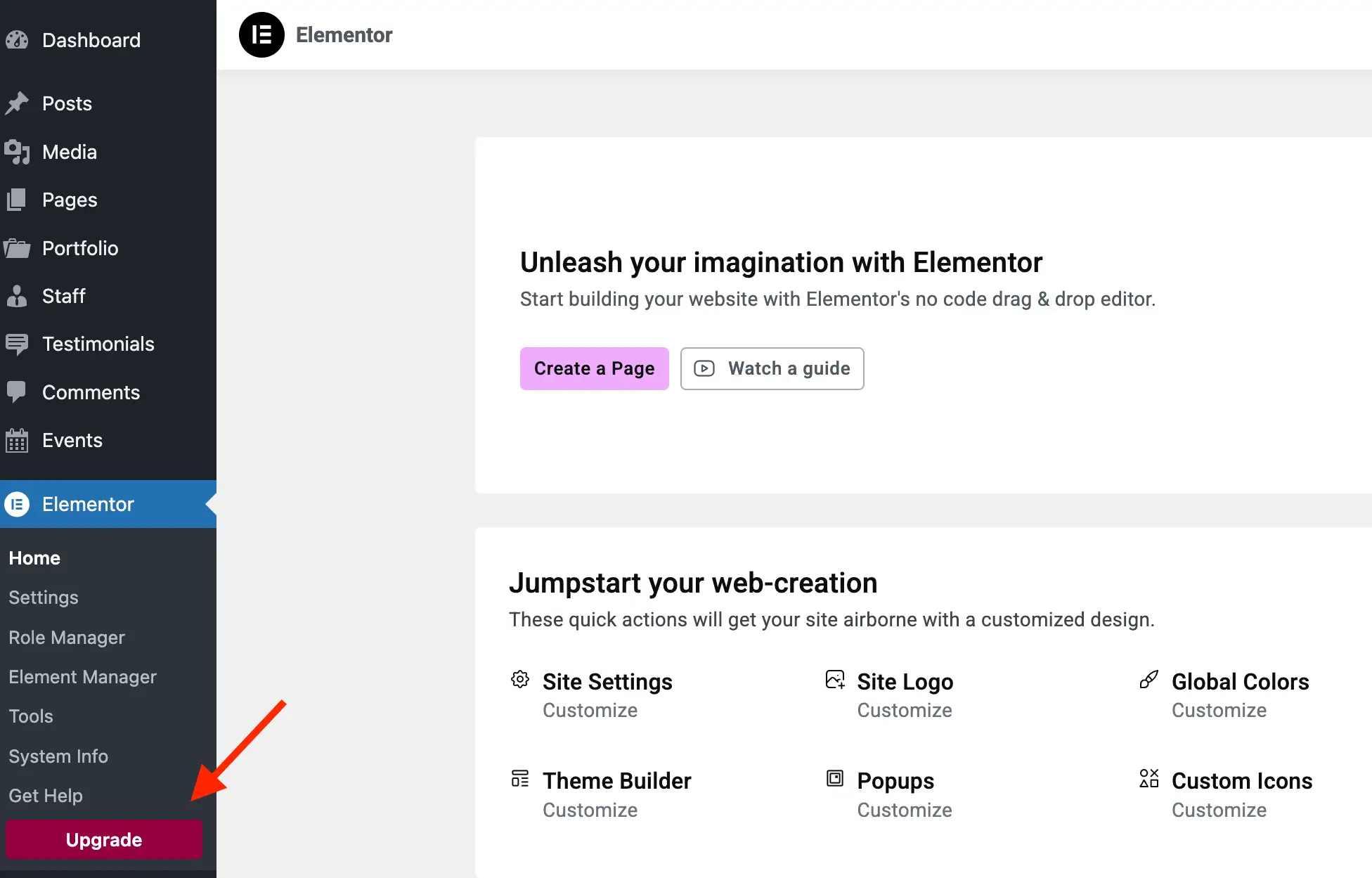Open Comments menu item
1372x878 pixels.
point(108,392)
